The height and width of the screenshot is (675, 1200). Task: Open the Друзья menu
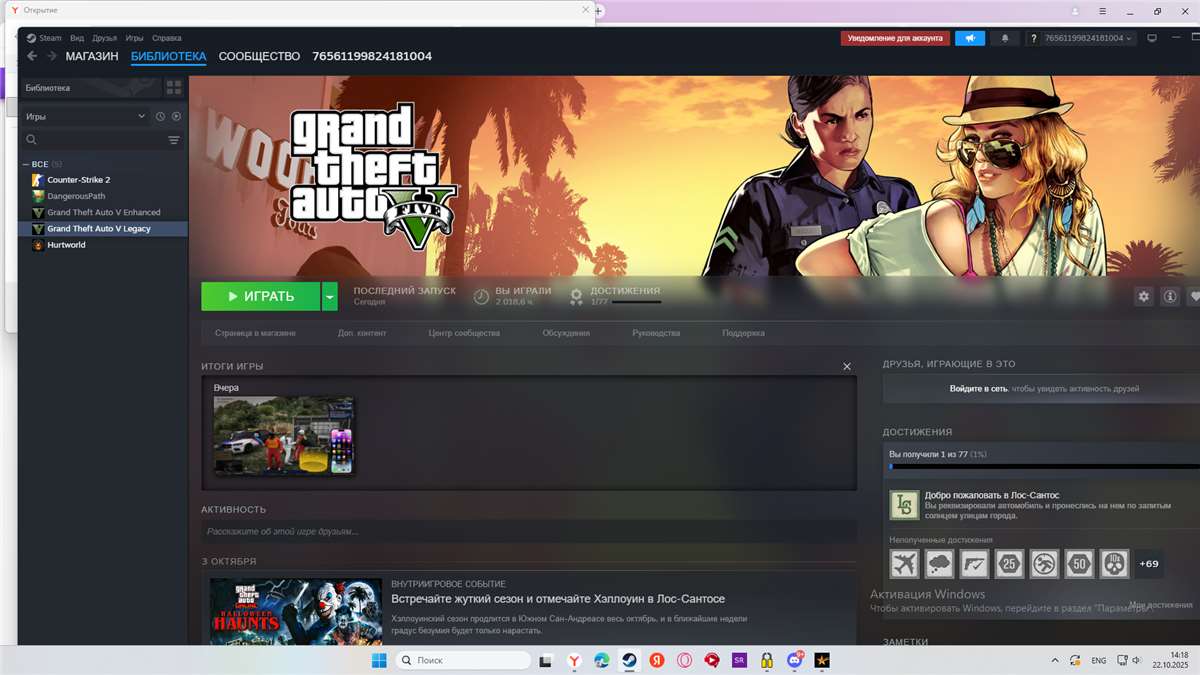pyautogui.click(x=105, y=38)
